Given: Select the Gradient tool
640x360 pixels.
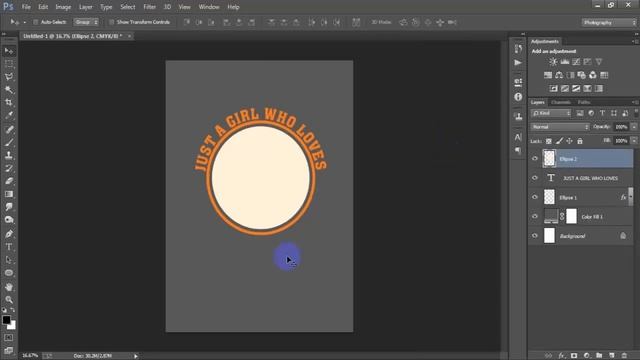Looking at the screenshot, I should coord(9,194).
